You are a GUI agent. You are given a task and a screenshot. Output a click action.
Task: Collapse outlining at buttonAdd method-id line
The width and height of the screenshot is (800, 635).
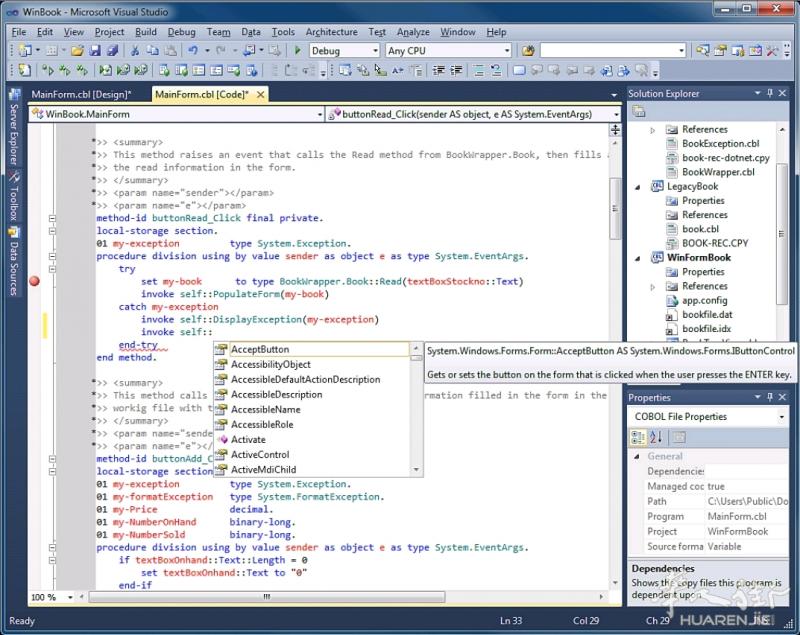[x=52, y=459]
